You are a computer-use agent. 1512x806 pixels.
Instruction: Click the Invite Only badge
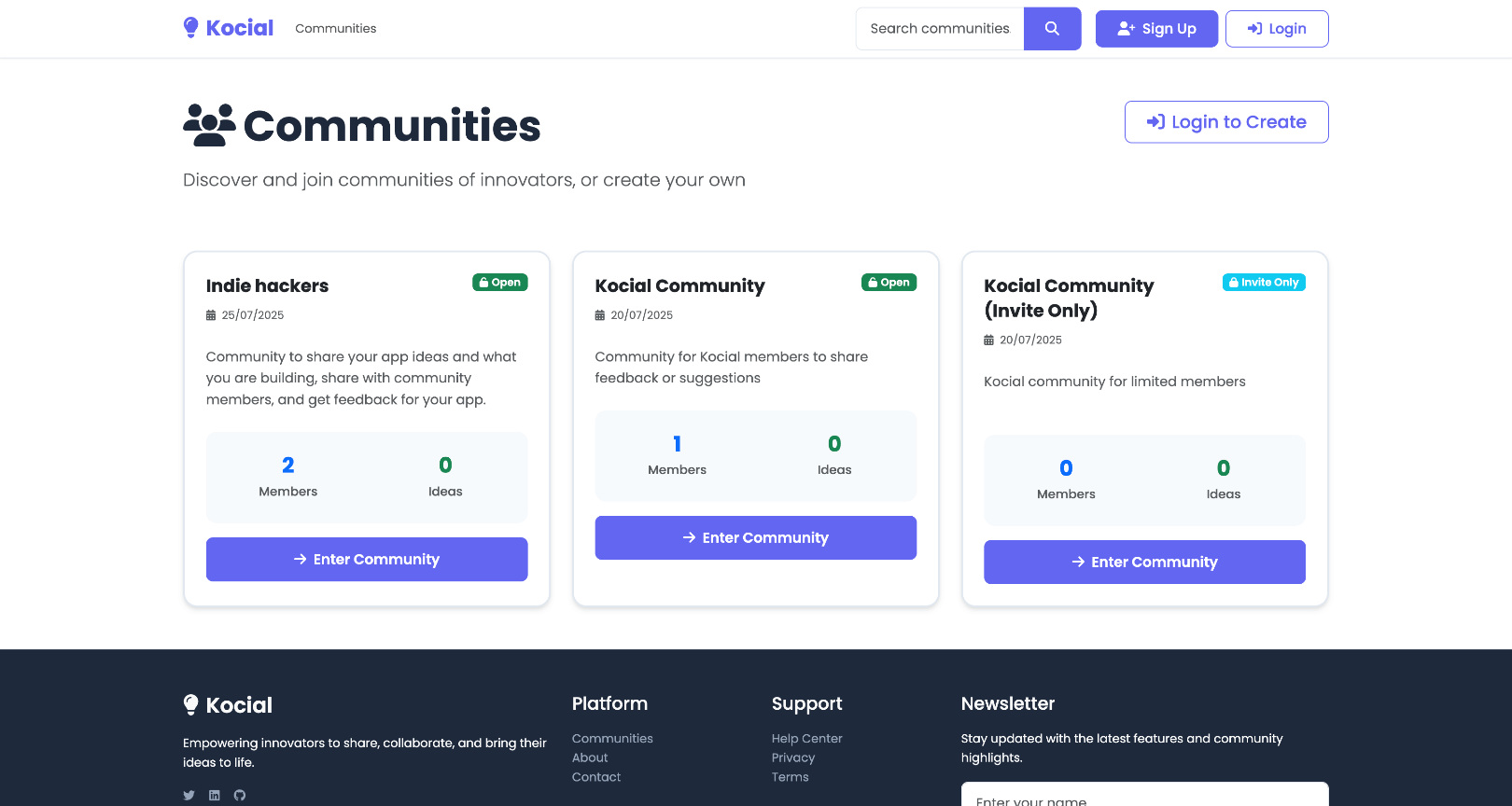[1264, 283]
